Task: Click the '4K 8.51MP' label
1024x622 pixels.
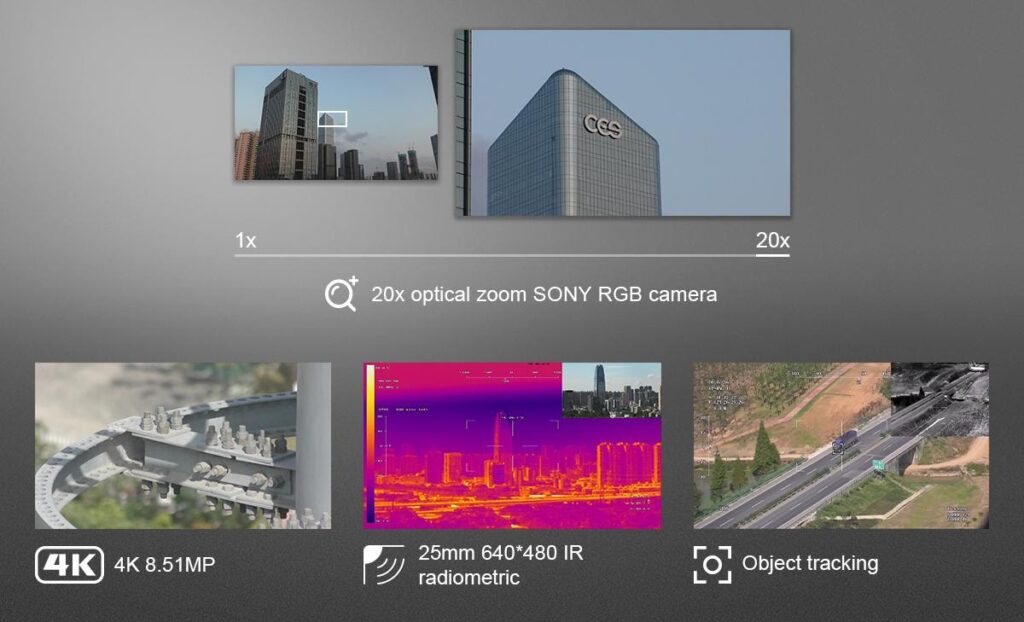Action: 163,565
